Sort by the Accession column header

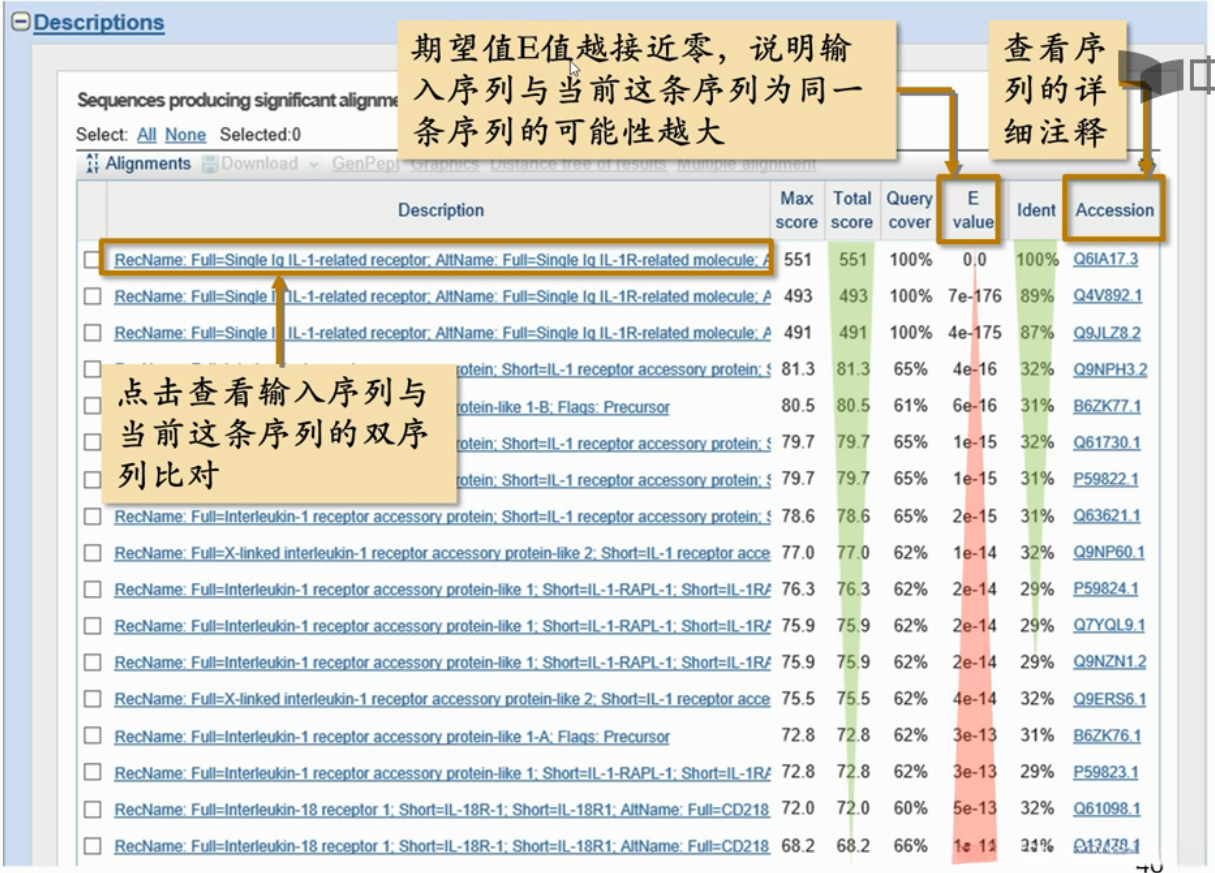[x=1115, y=210]
